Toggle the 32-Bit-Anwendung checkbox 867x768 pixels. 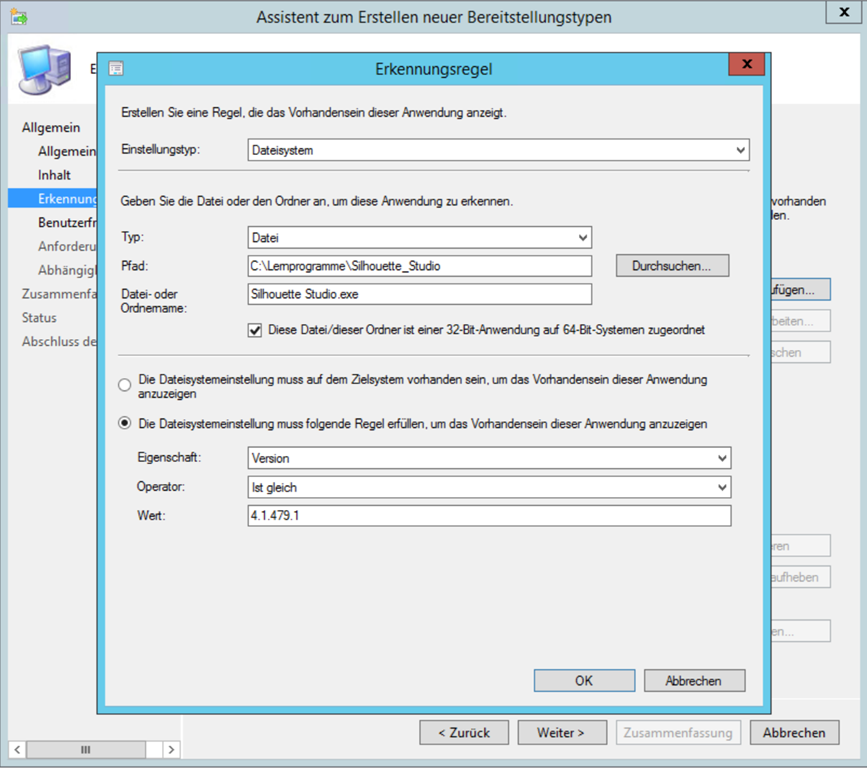pyautogui.click(x=255, y=329)
